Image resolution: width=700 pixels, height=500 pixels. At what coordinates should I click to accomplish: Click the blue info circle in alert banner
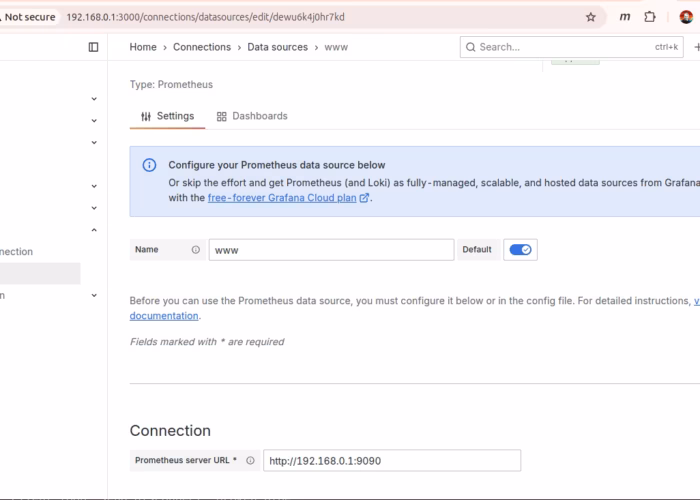coord(149,165)
